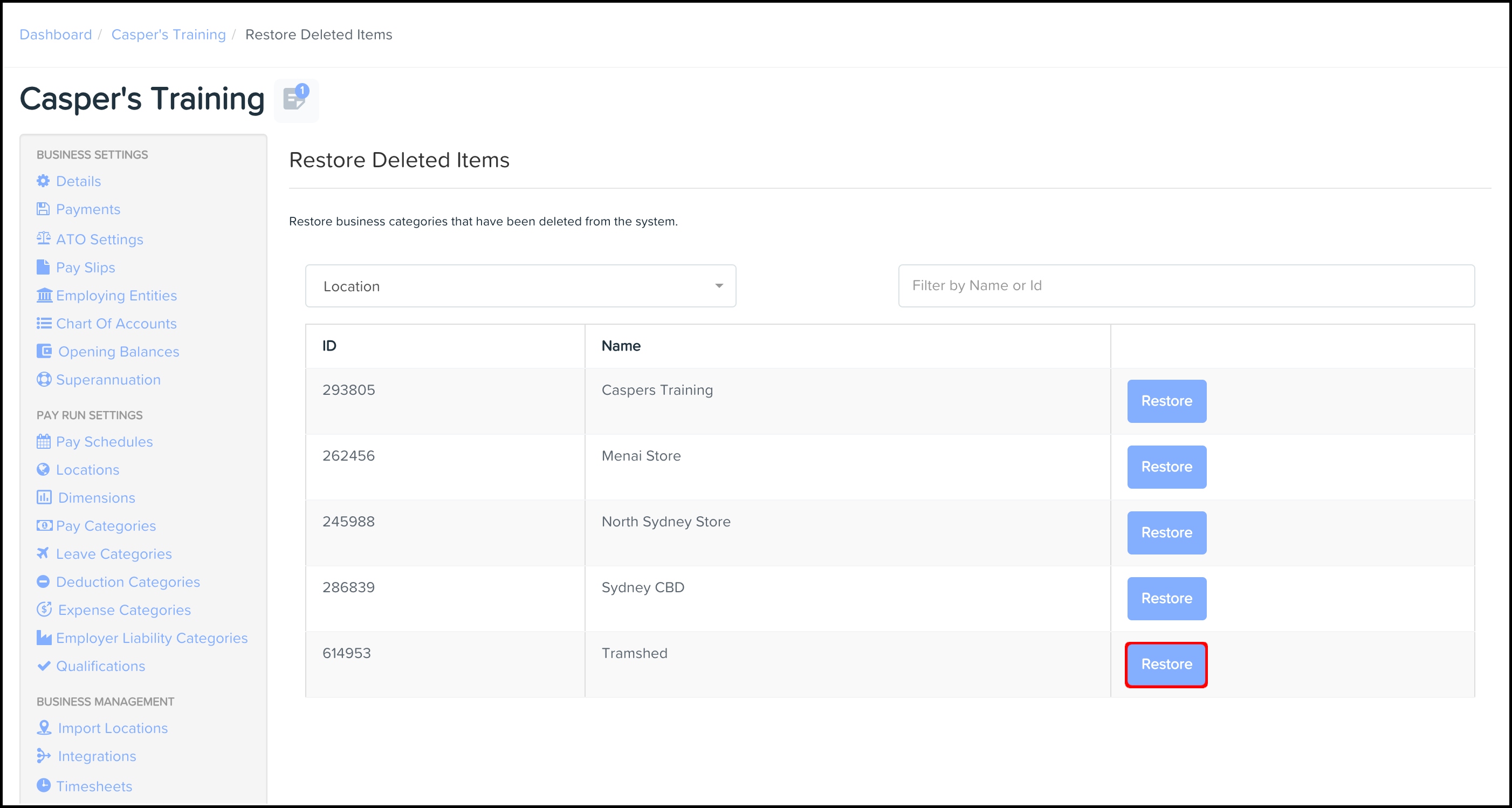This screenshot has height=808, width=1512.
Task: Click the Location dropdown arrow
Action: [718, 286]
